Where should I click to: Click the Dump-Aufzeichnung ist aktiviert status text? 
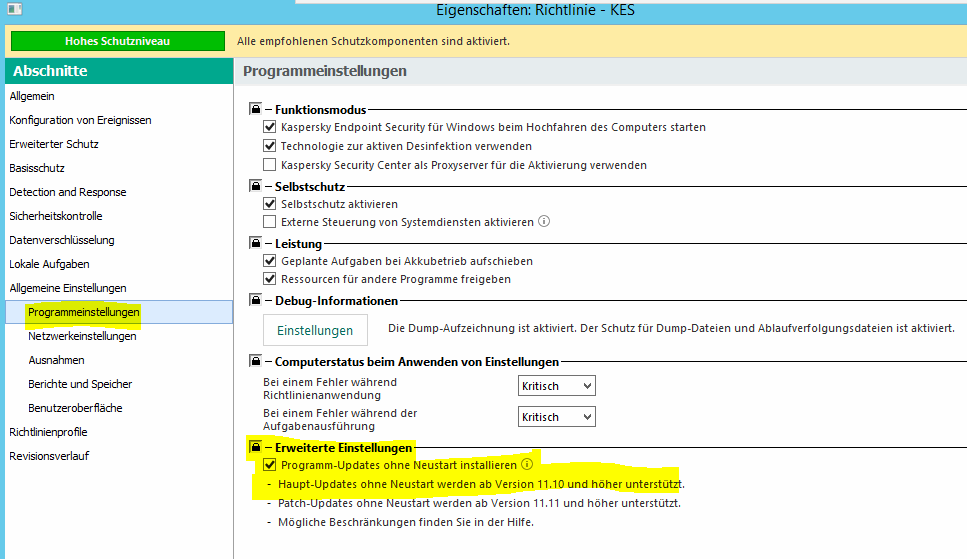[x=671, y=328]
